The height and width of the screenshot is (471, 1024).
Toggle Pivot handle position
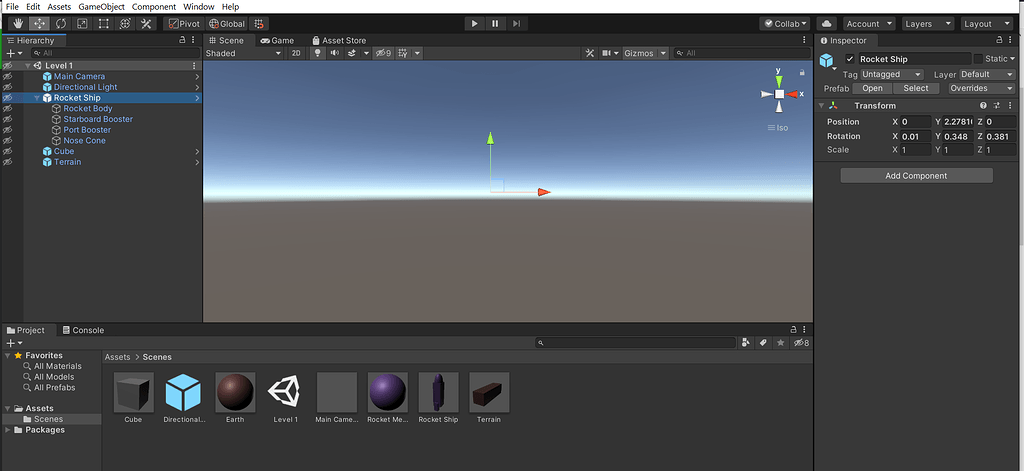[x=183, y=24]
